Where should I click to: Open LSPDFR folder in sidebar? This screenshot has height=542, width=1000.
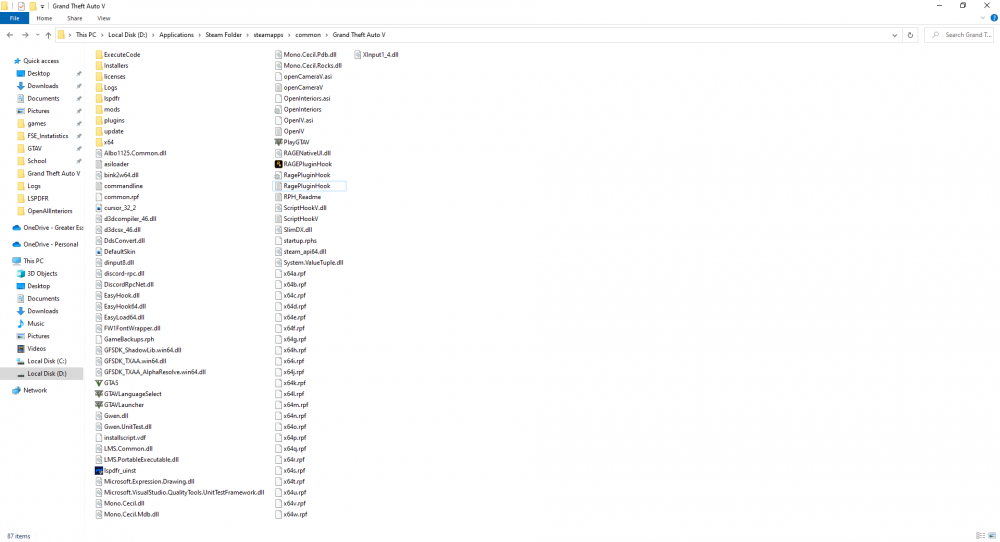[38, 198]
